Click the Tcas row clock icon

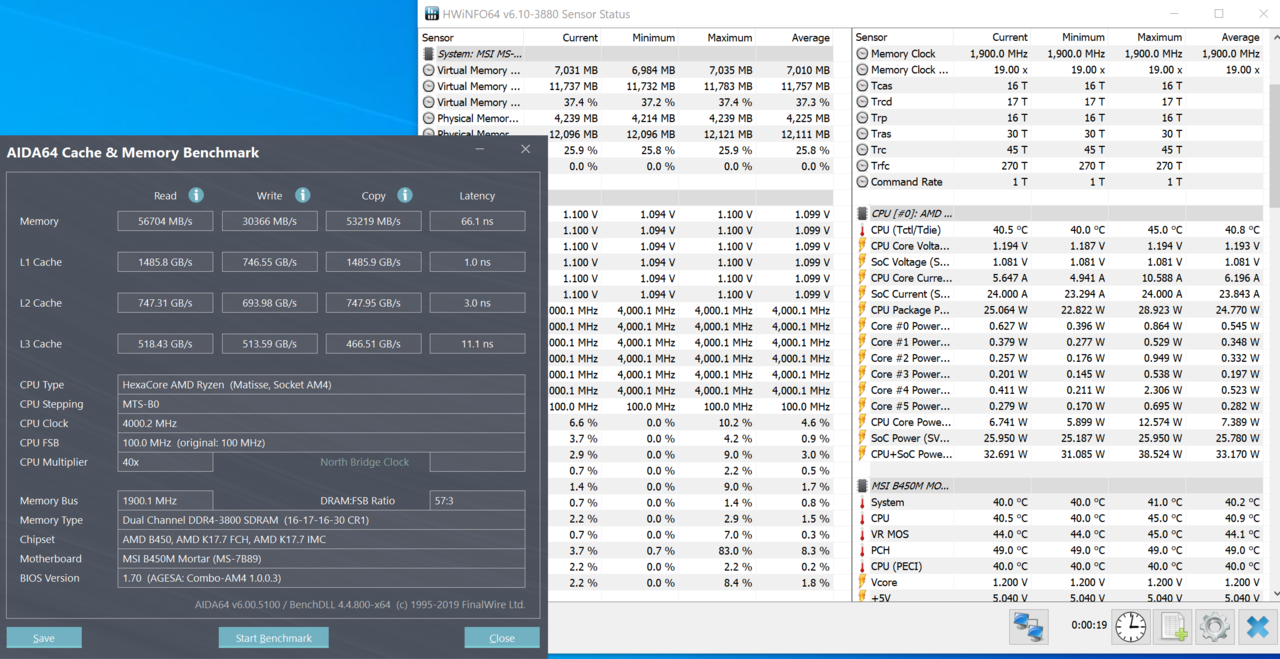coord(862,86)
